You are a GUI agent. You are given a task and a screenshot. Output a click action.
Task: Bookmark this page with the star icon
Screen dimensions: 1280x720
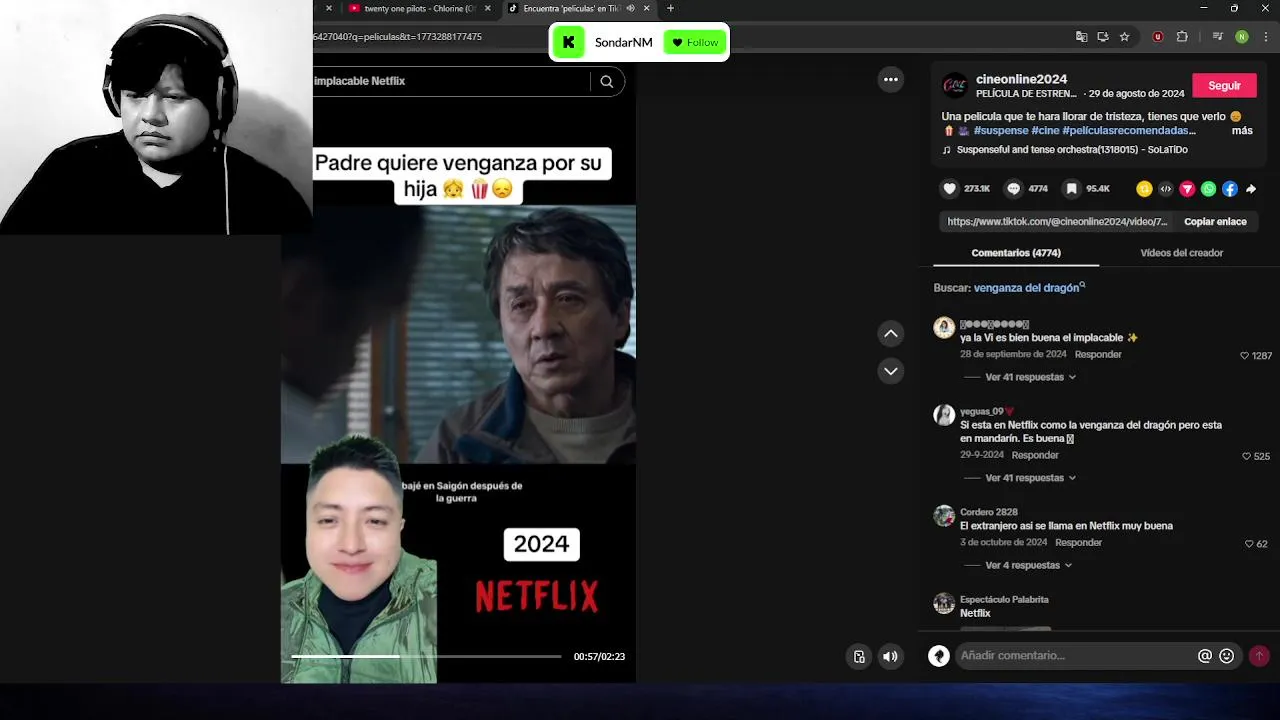(x=1125, y=37)
